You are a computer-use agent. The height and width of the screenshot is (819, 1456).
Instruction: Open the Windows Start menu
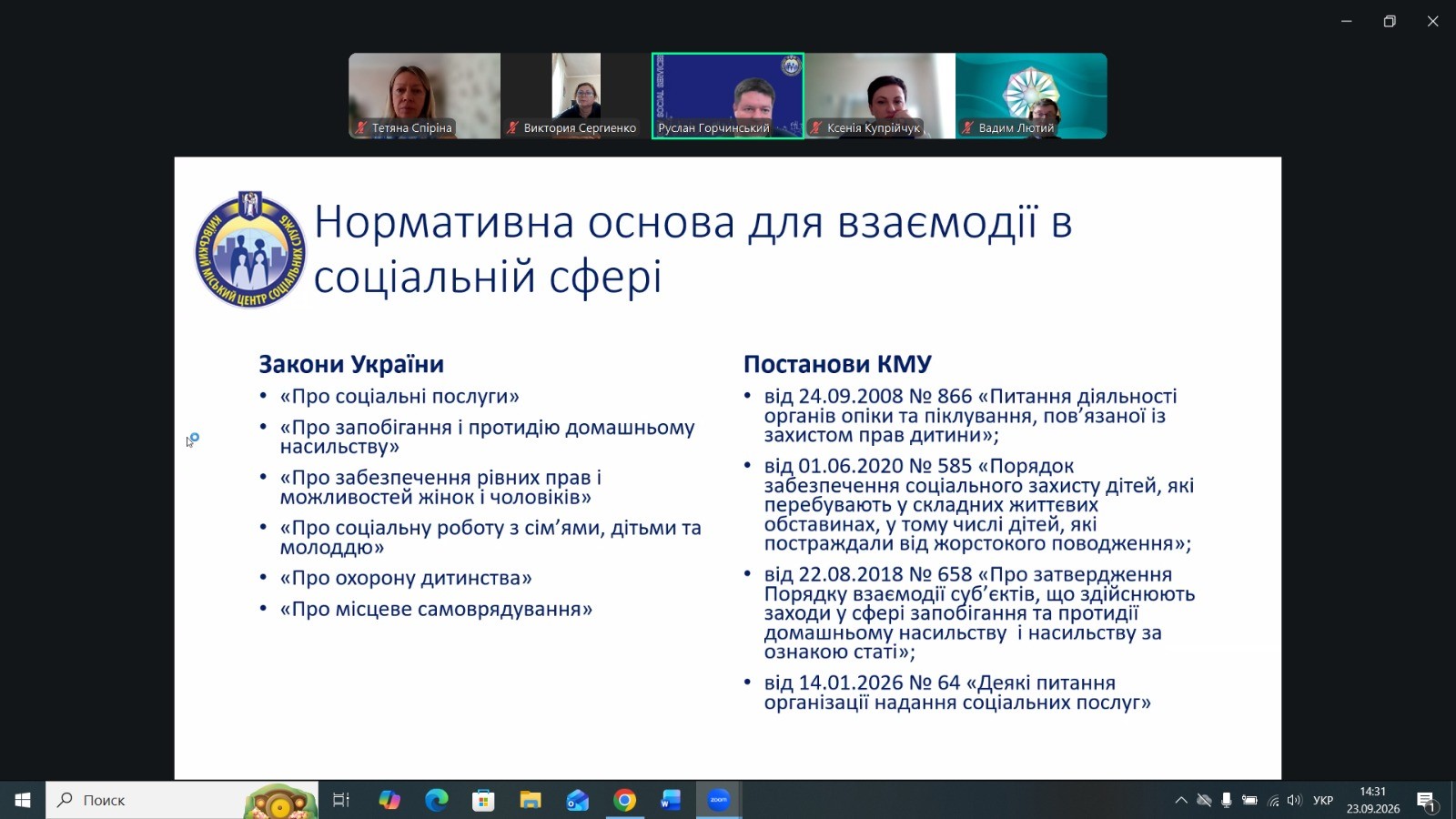point(23,800)
